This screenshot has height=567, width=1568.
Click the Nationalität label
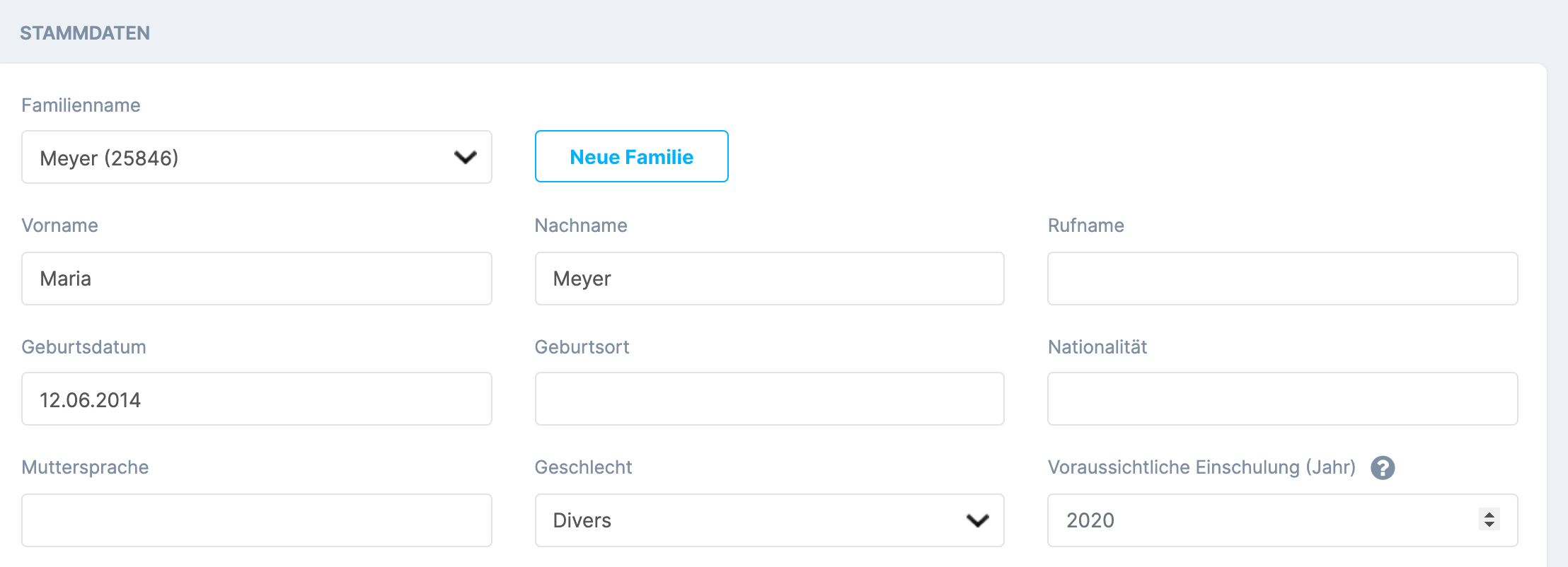click(x=1097, y=347)
